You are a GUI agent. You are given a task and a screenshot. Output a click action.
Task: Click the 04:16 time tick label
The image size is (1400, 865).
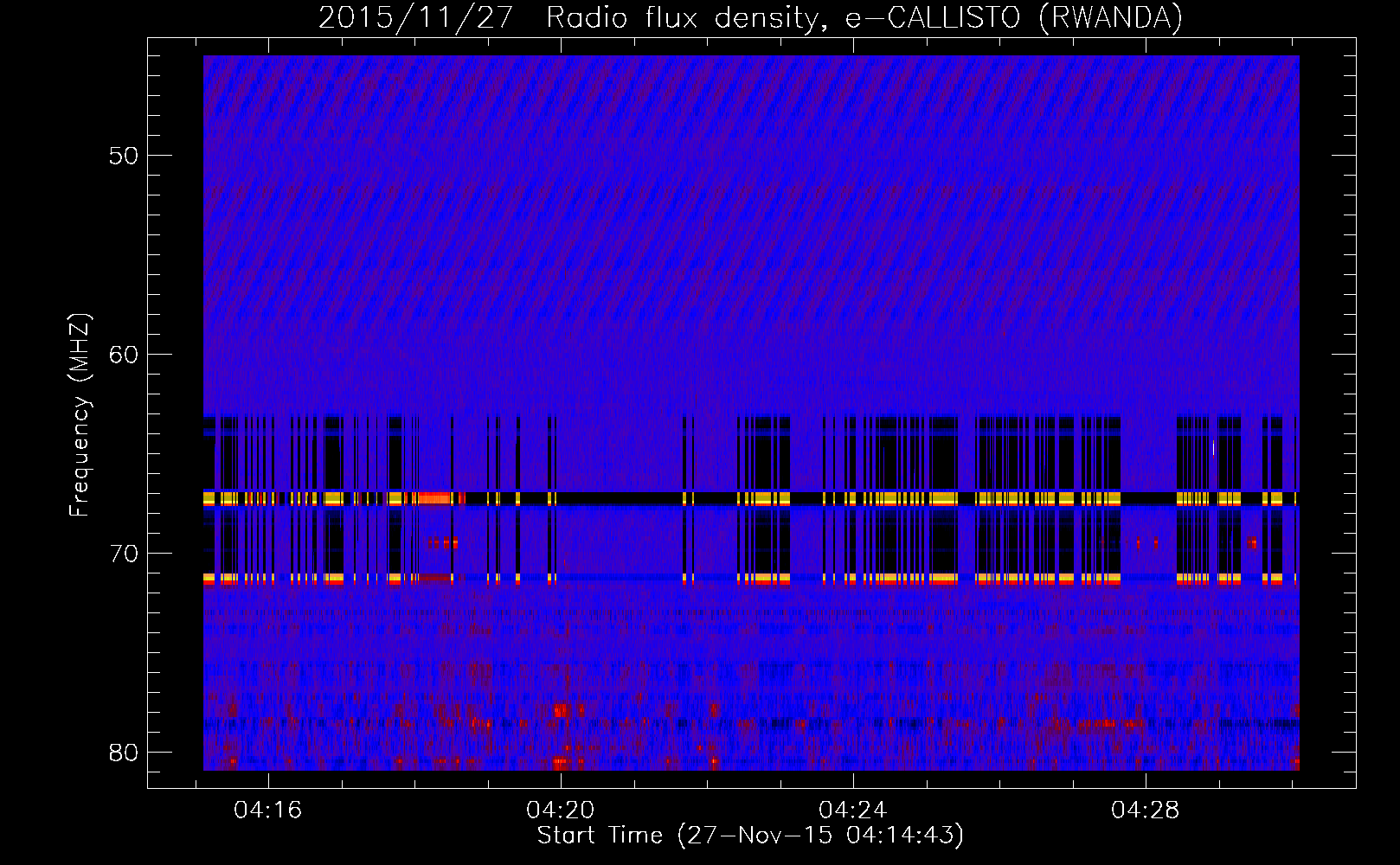(268, 810)
